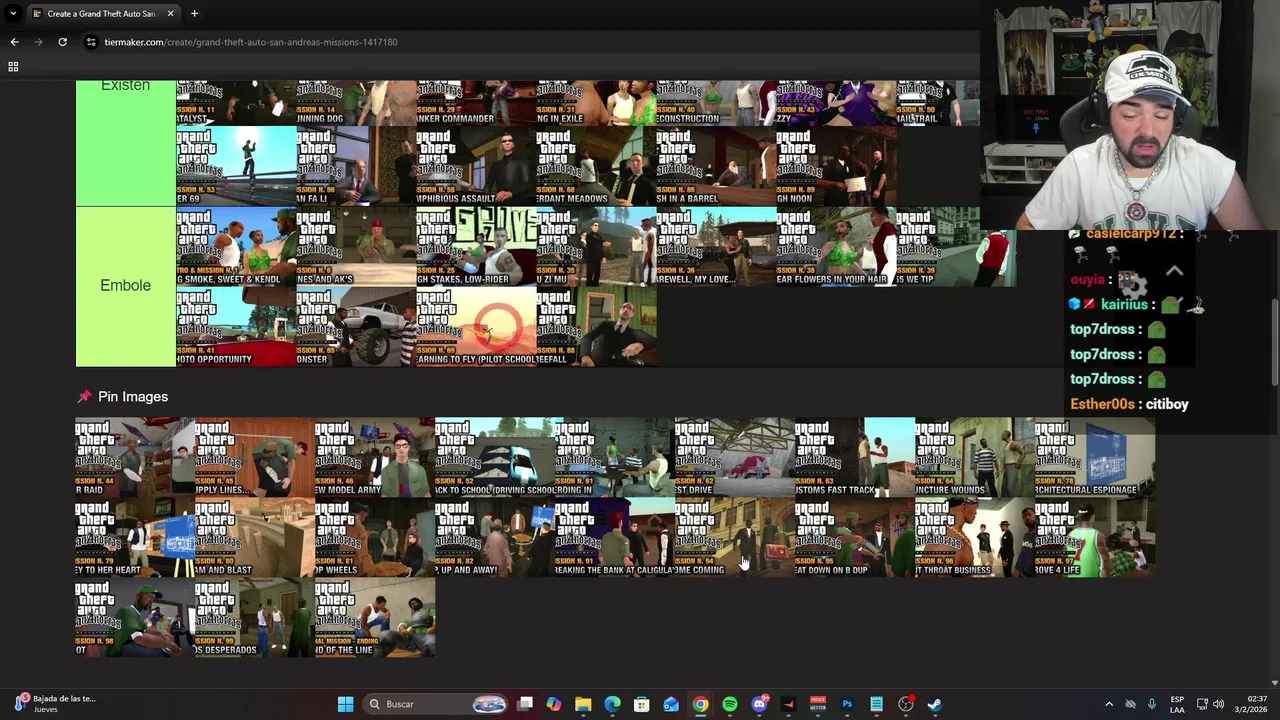Open Photoshop from the taskbar

tap(847, 704)
